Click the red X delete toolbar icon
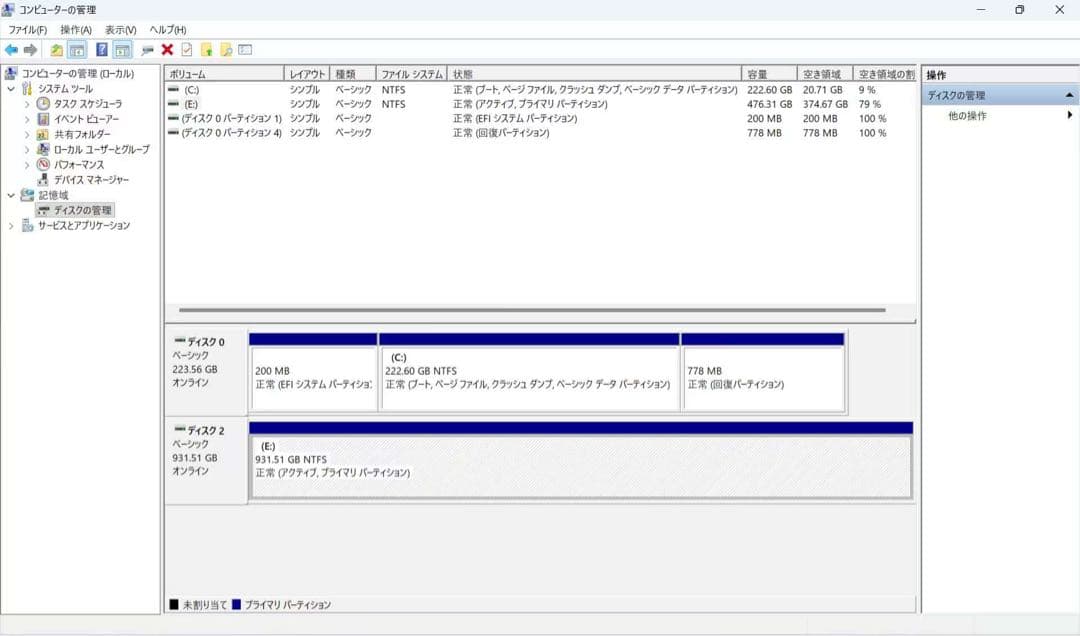The image size is (1080, 636). (166, 50)
